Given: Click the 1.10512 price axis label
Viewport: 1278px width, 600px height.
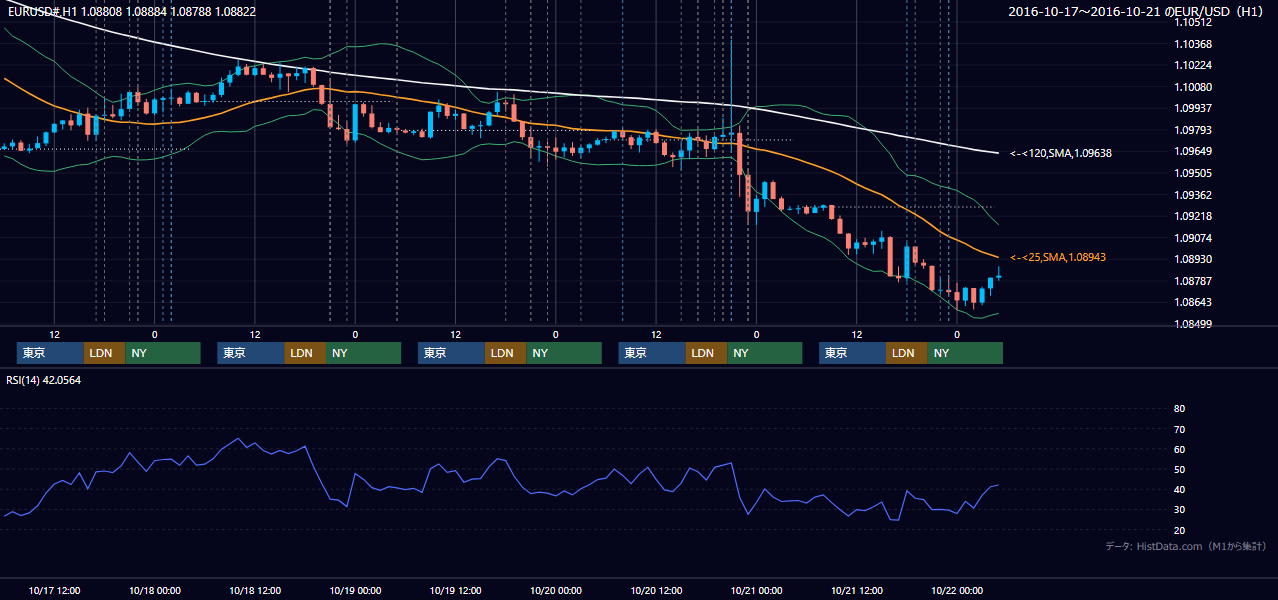Looking at the screenshot, I should pos(1193,22).
